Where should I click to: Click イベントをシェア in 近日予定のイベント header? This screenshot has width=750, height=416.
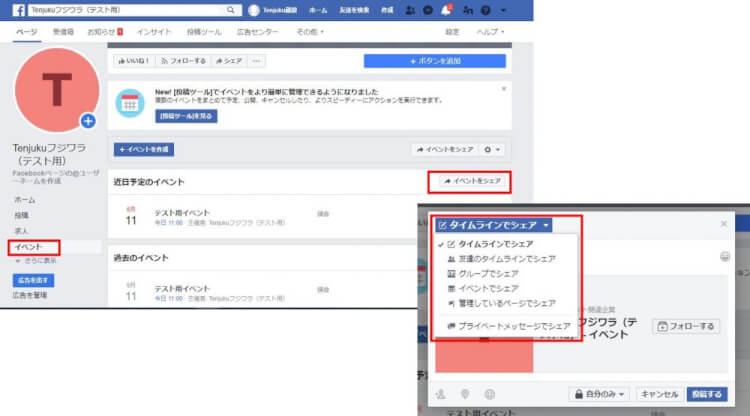pyautogui.click(x=473, y=181)
